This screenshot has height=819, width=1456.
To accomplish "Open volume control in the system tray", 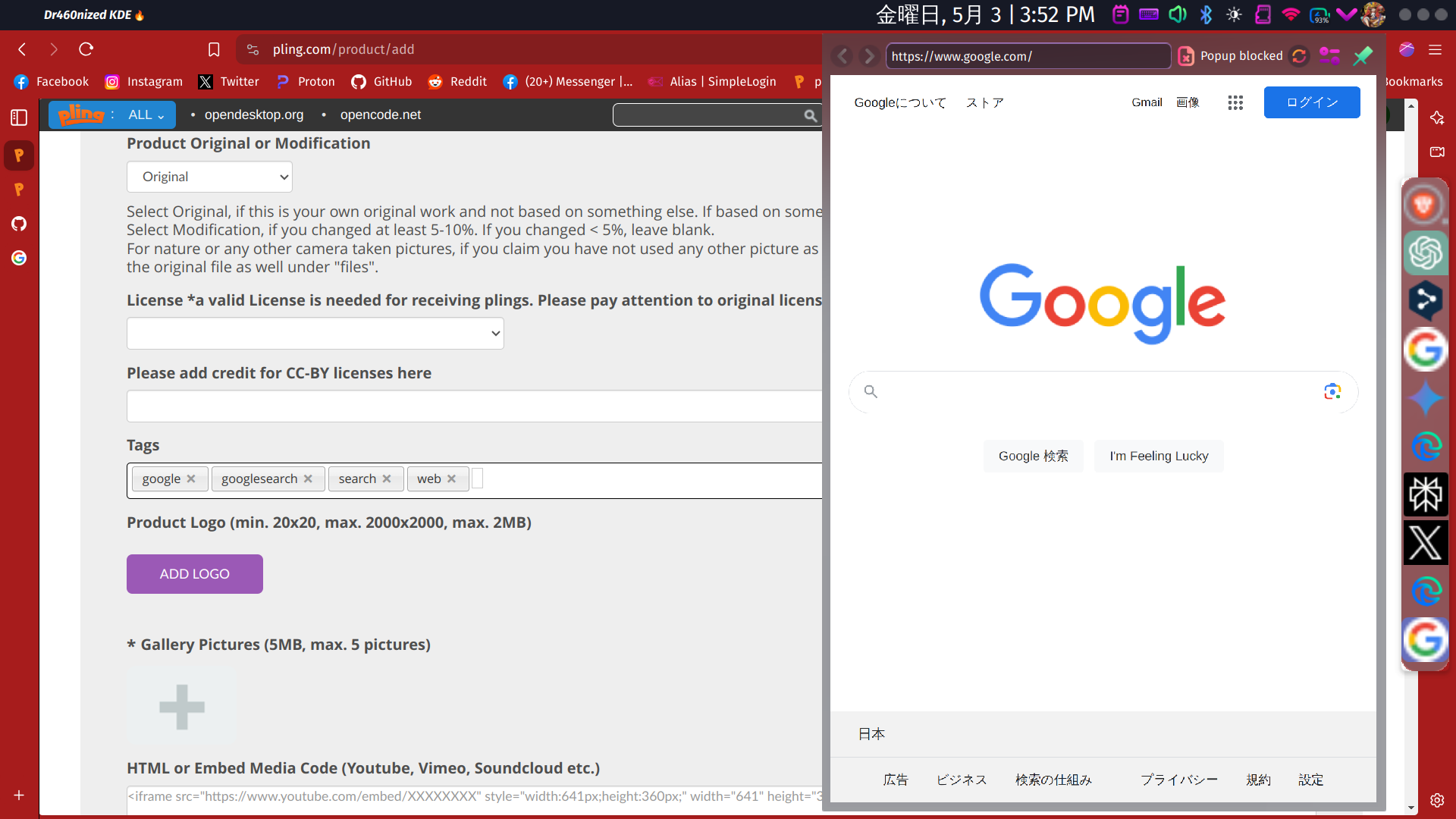I will tap(1177, 14).
